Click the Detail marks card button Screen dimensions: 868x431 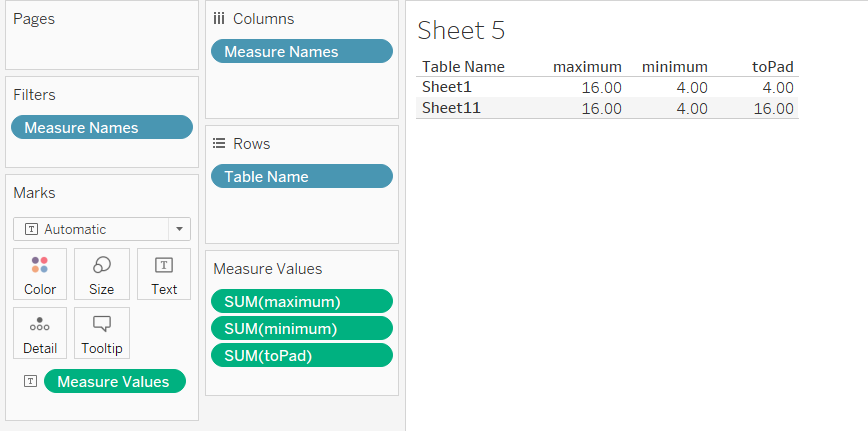click(x=40, y=333)
